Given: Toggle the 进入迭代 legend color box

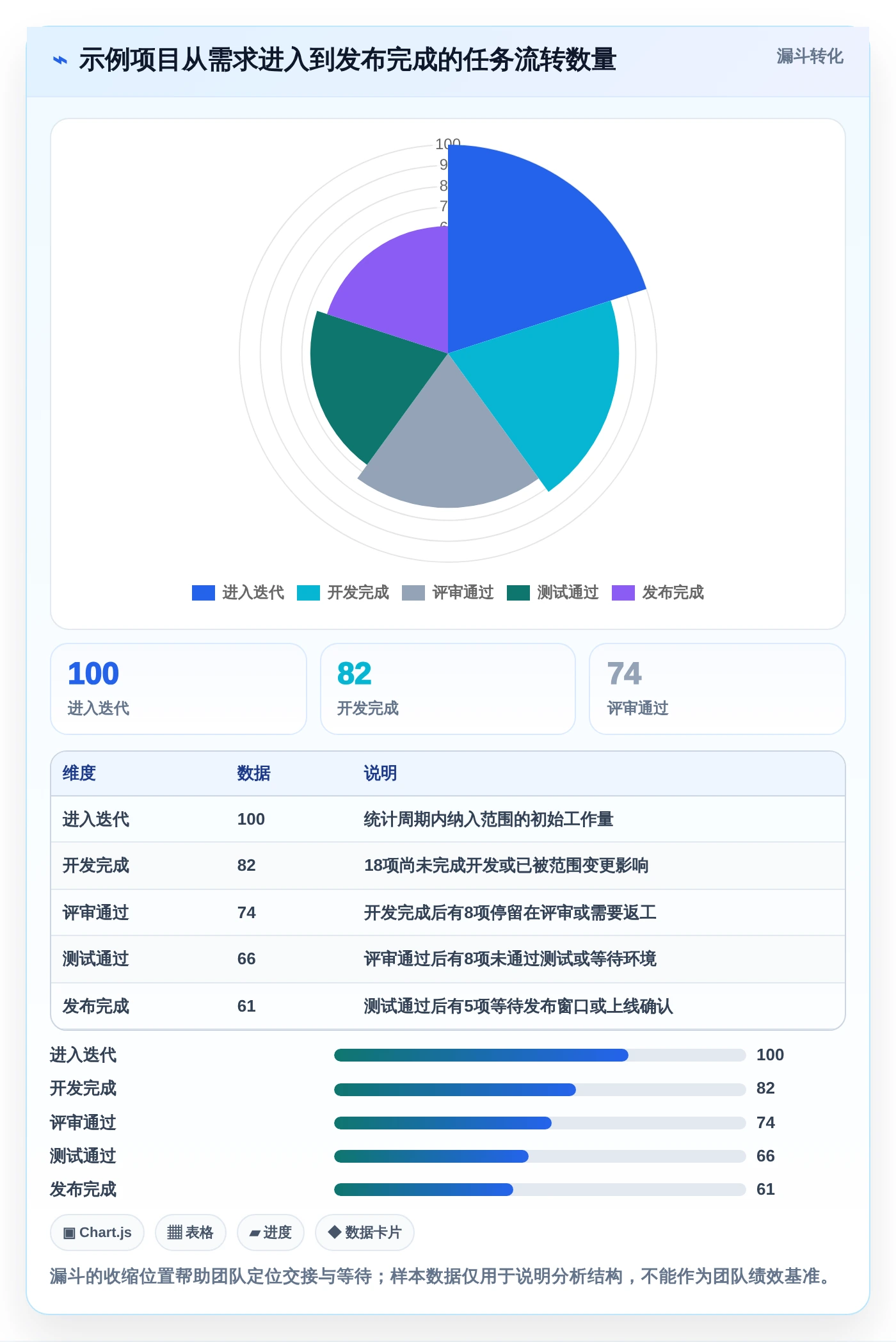Looking at the screenshot, I should pyautogui.click(x=204, y=593).
